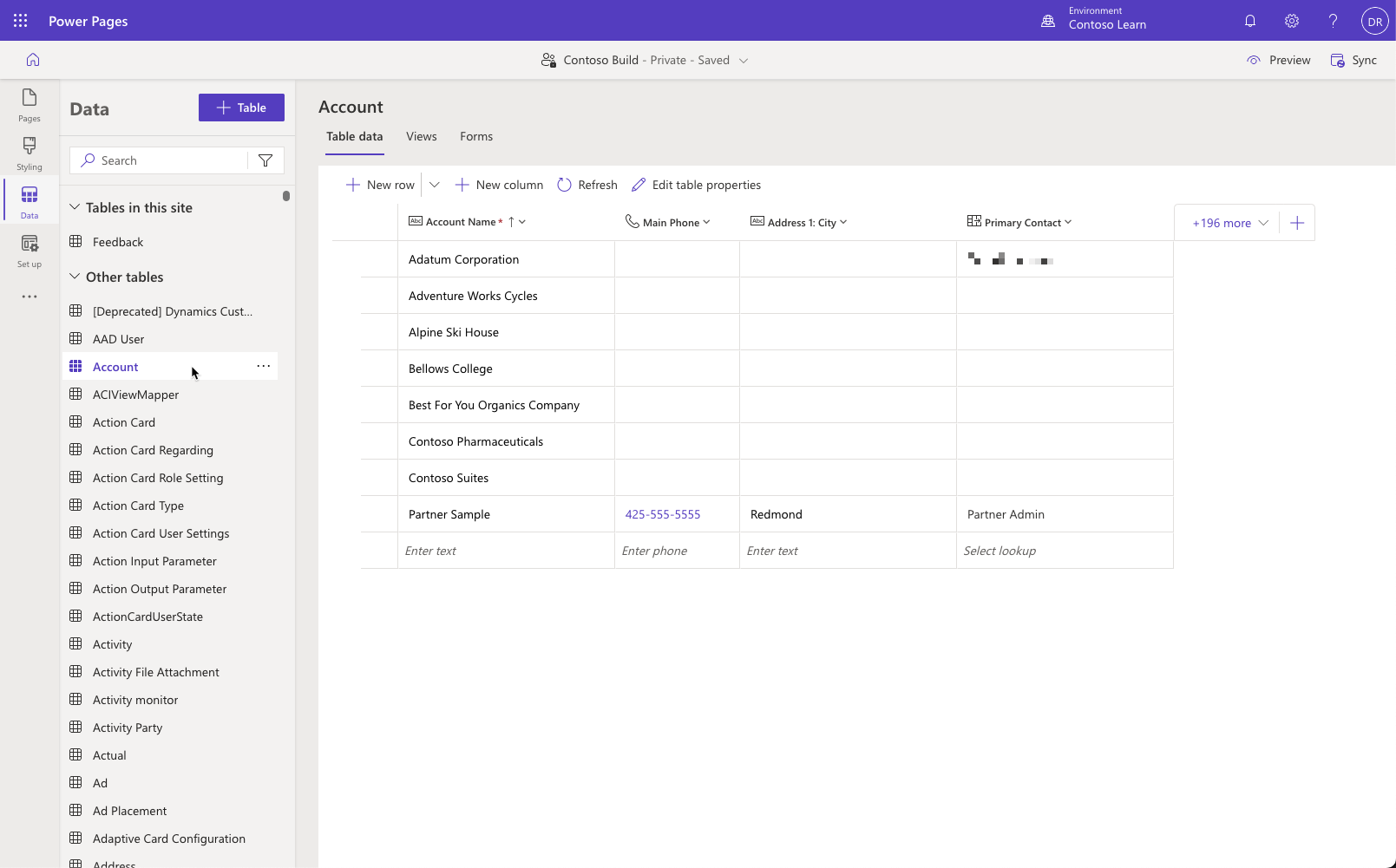Image resolution: width=1396 pixels, height=868 pixels.
Task: Open the Help question mark
Action: (1333, 20)
